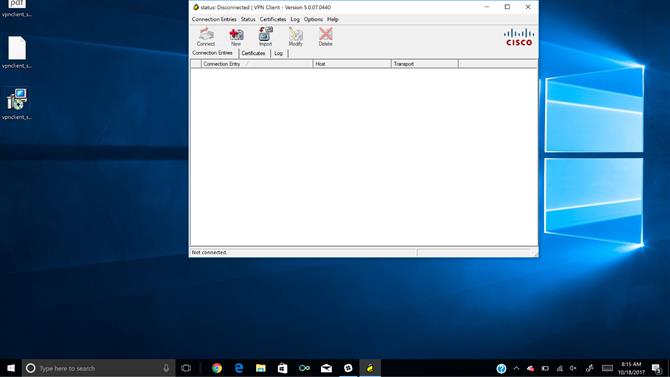Click the Cisco logo
The image size is (670, 377).
coord(519,37)
